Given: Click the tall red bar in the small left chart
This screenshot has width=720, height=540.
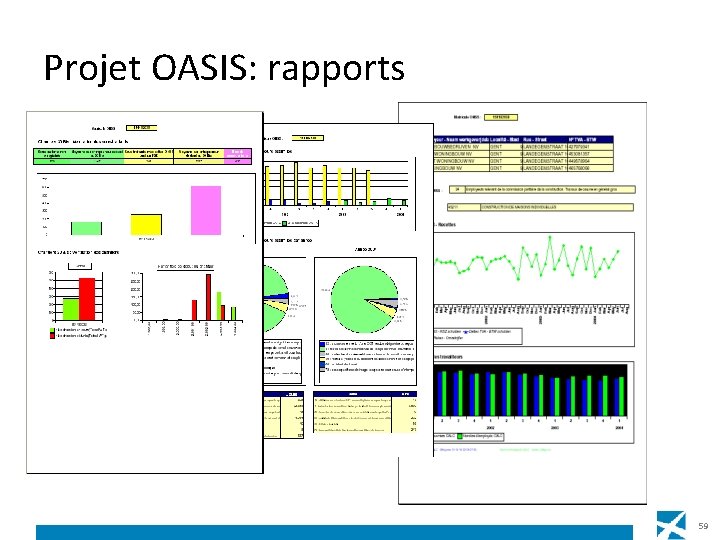Looking at the screenshot, I should coord(87,299).
